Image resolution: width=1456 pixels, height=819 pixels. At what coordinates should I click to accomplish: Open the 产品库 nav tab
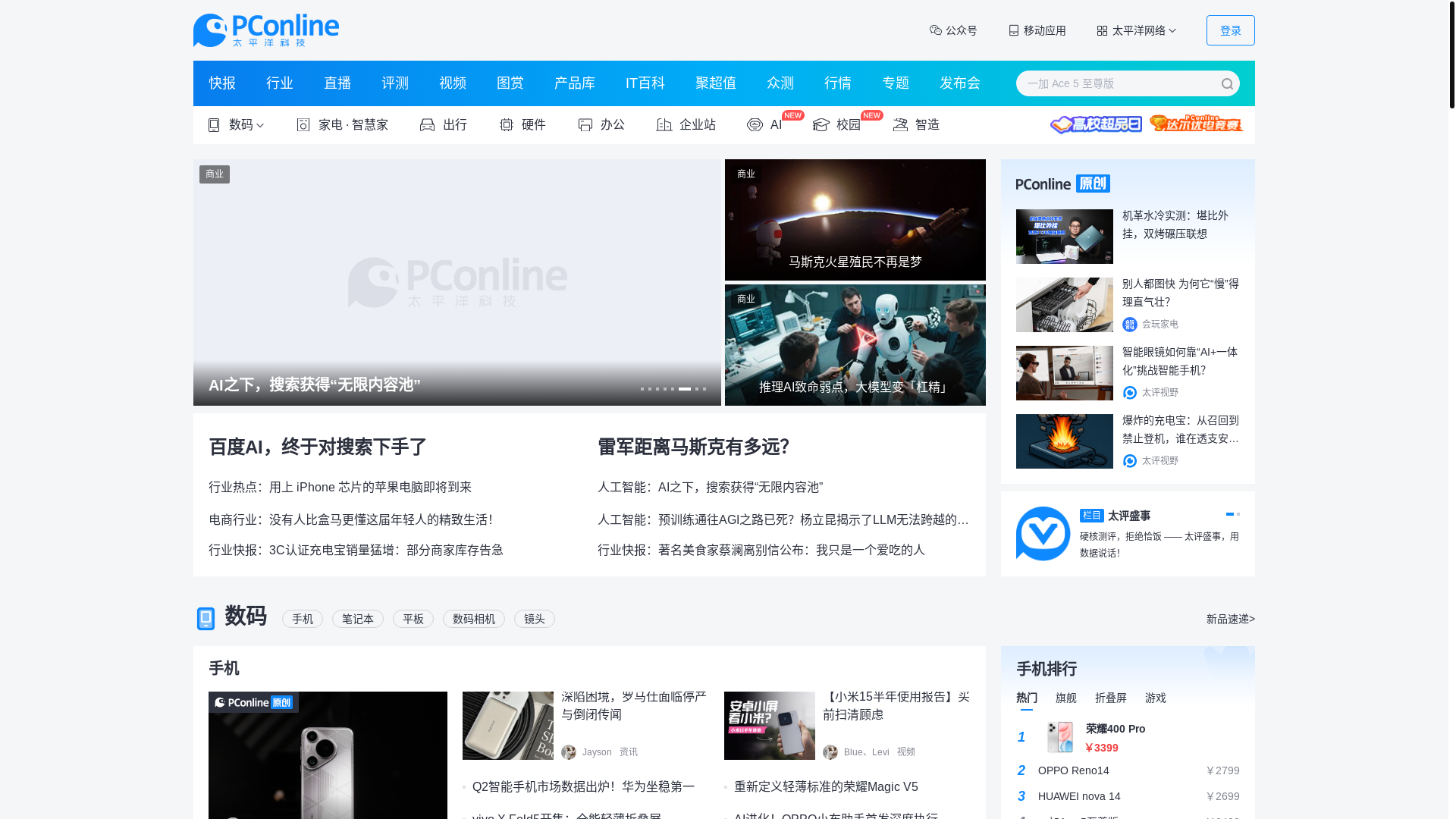coord(575,83)
